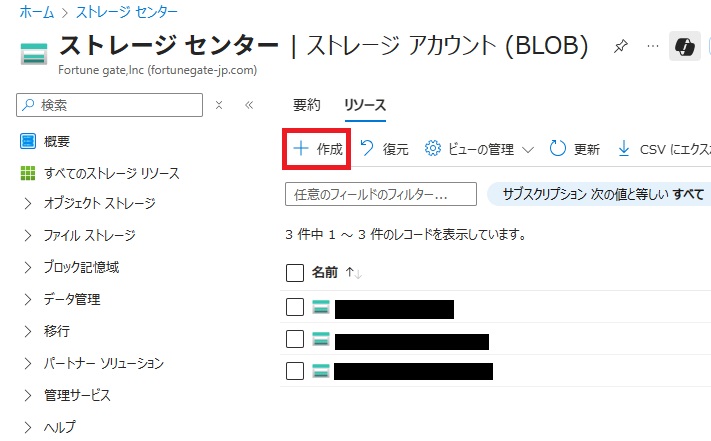This screenshot has height=441, width=711.
Task: Expand the データ管理 section
Action: [28, 299]
